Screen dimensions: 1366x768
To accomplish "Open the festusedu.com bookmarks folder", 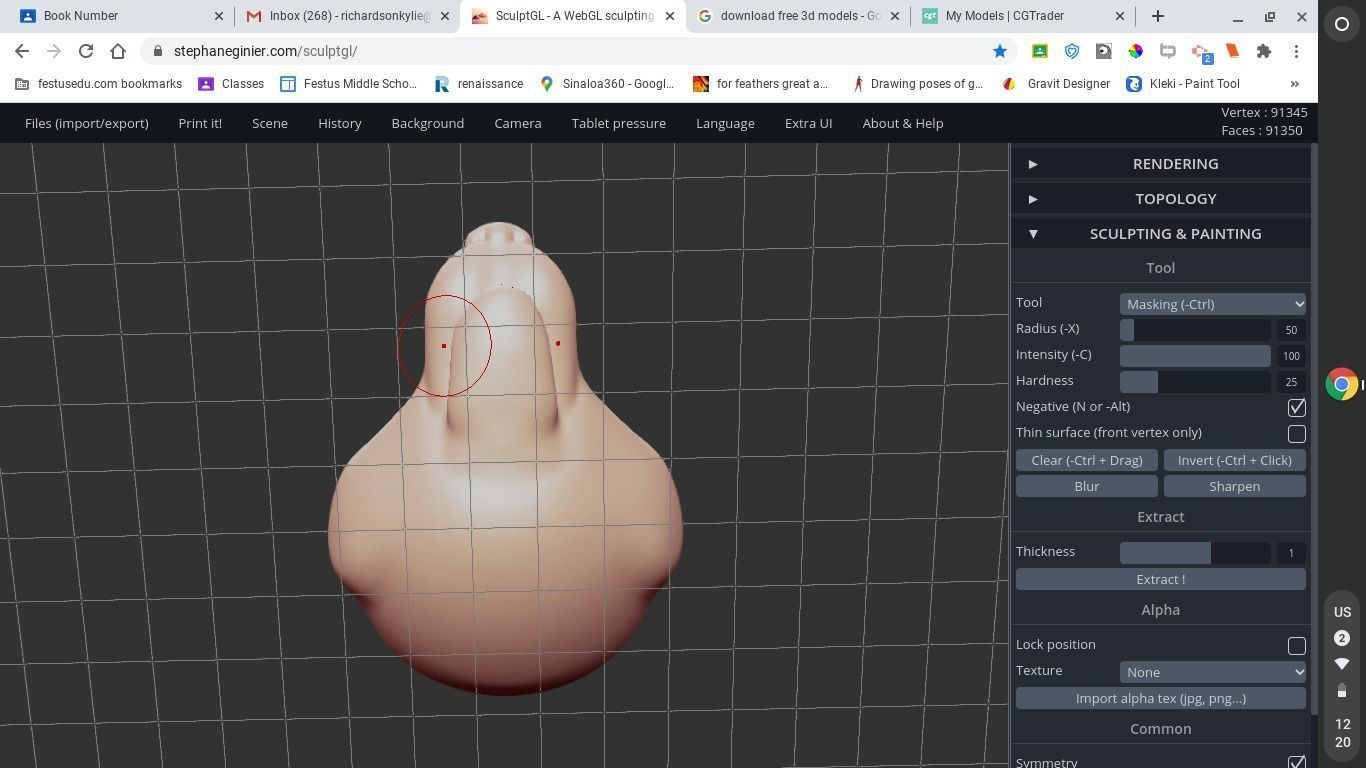I will [x=98, y=84].
